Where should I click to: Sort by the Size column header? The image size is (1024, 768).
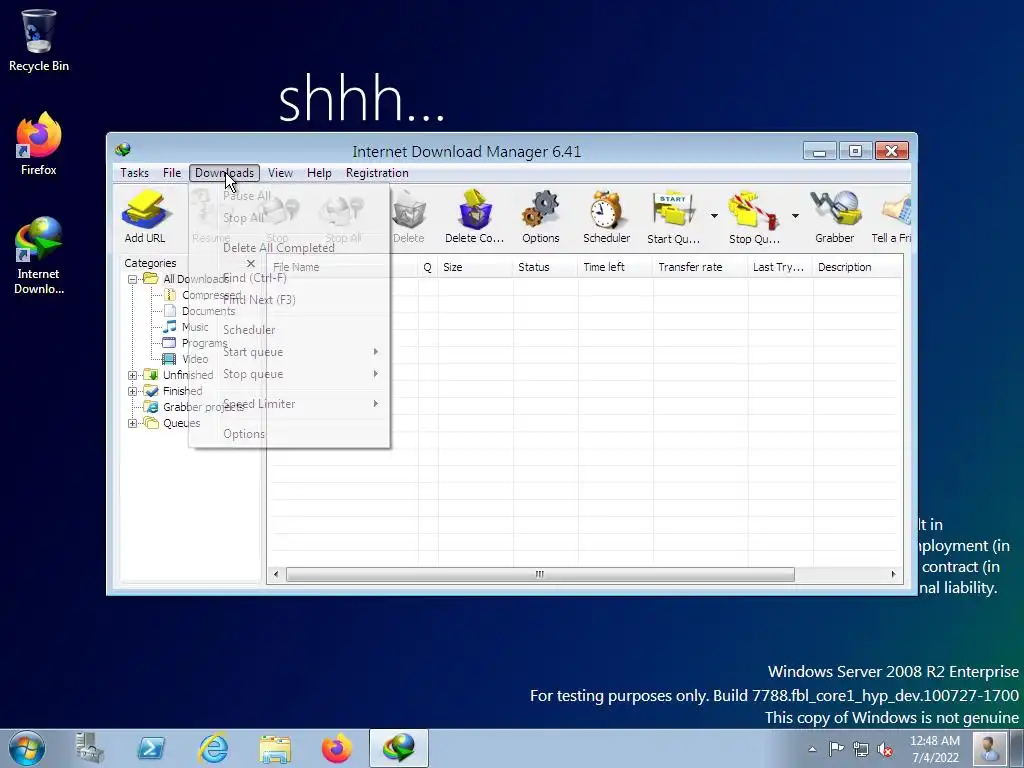(475, 267)
